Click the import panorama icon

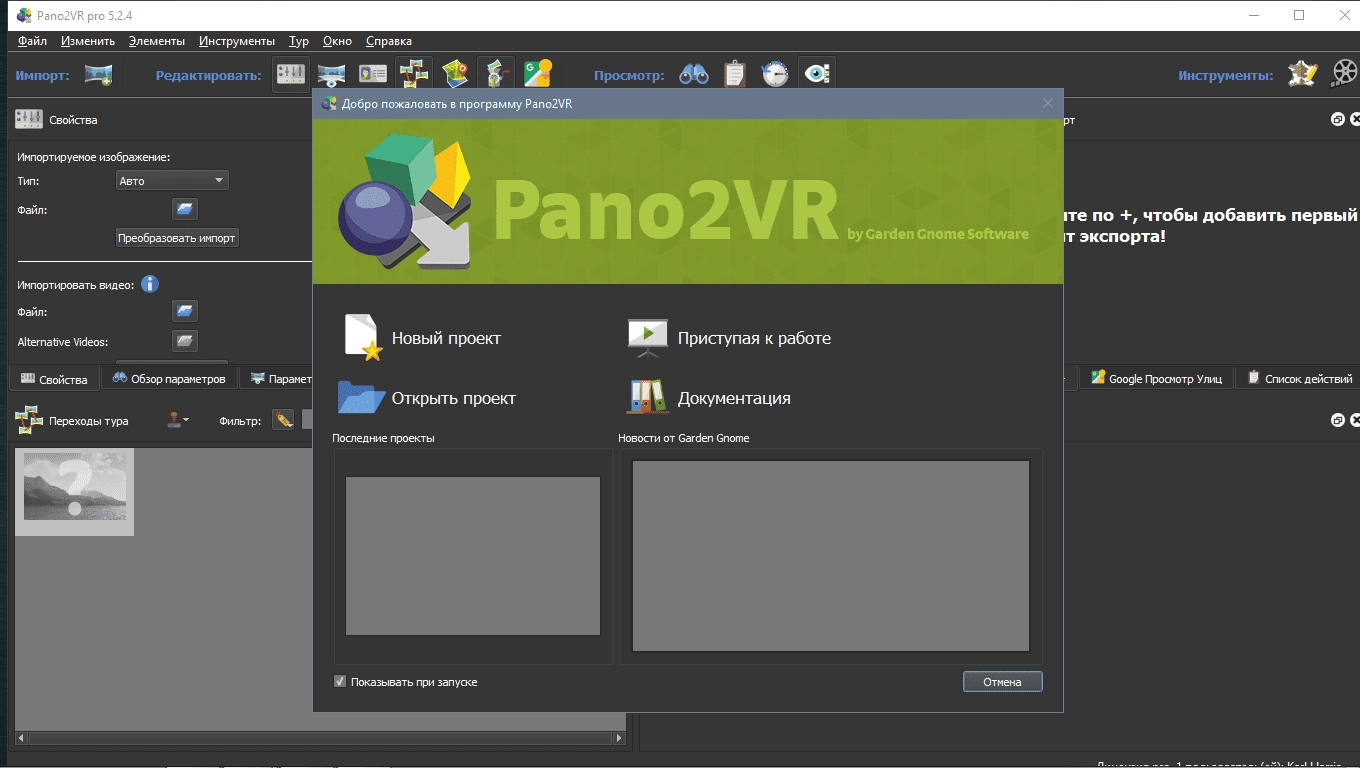tap(98, 74)
